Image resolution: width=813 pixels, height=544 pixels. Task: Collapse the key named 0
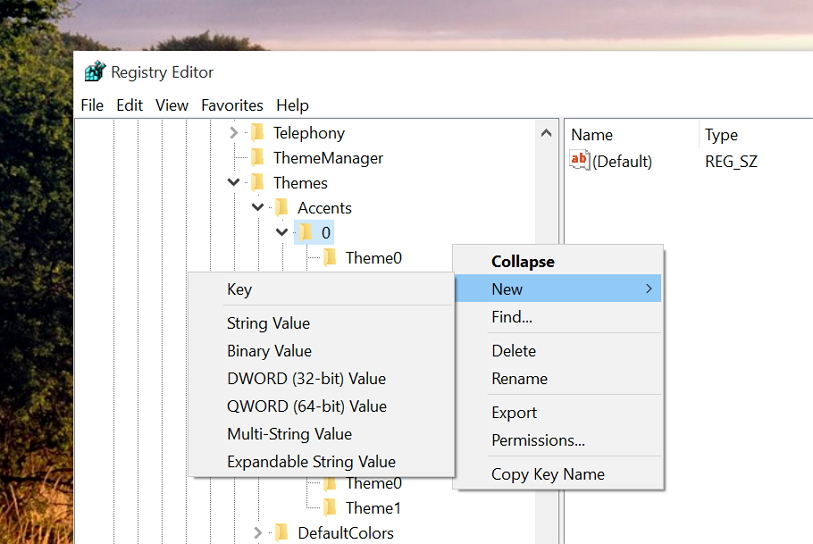282,232
